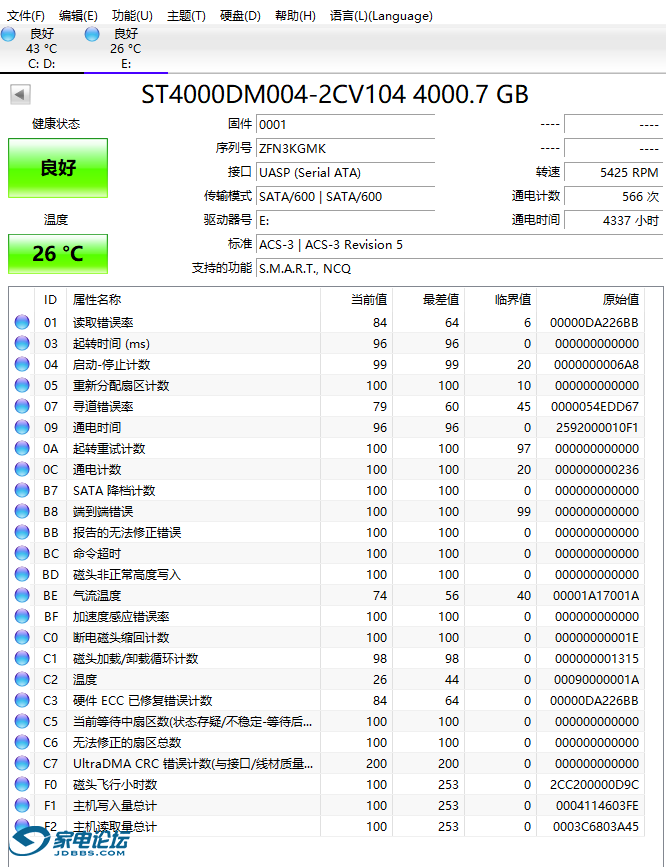Click the 接口 field UASP (Serial ATA)
Viewport: 666px width, 867px height.
pos(346,173)
